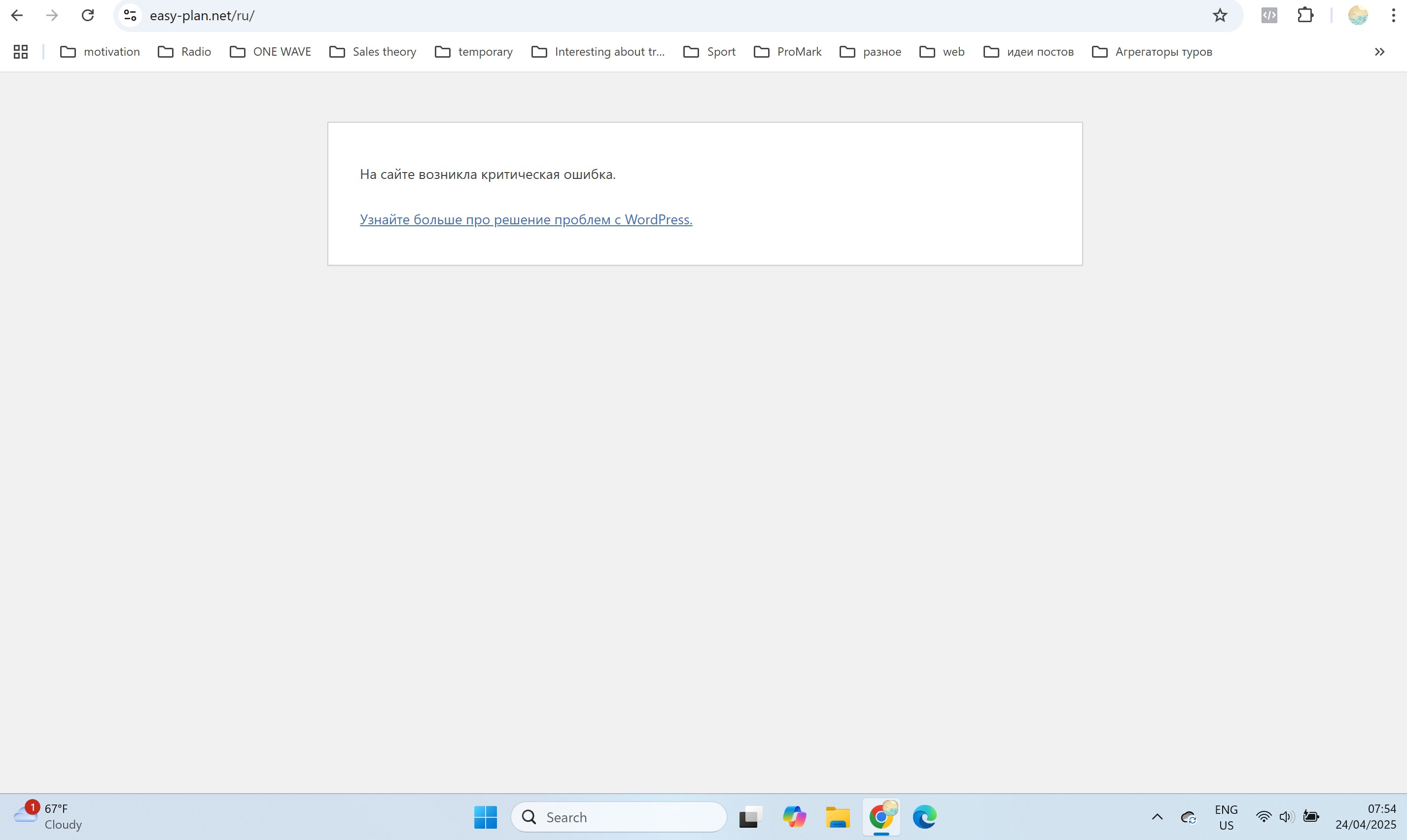Show hidden system tray icons

pyautogui.click(x=1158, y=817)
